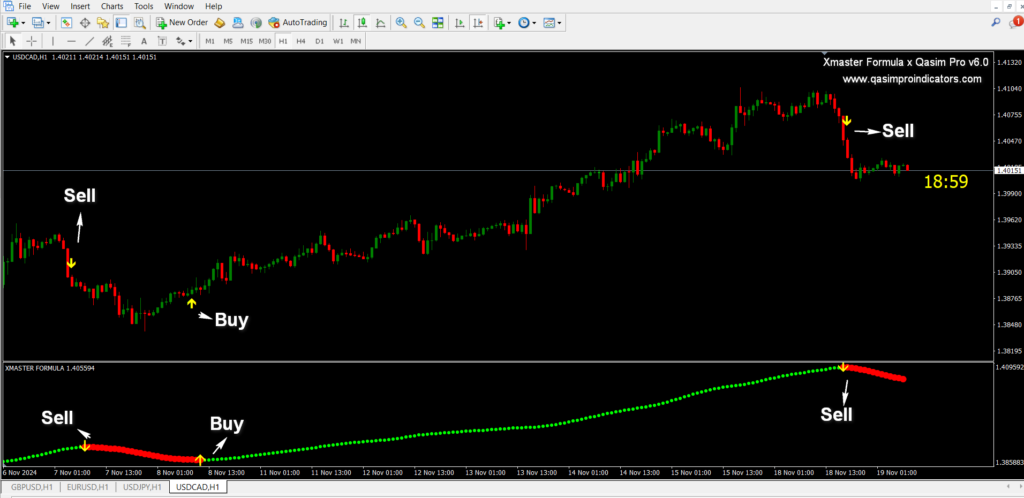Viewport: 1024px width, 498px height.
Task: Toggle chart Auto Scroll
Action: point(460,23)
